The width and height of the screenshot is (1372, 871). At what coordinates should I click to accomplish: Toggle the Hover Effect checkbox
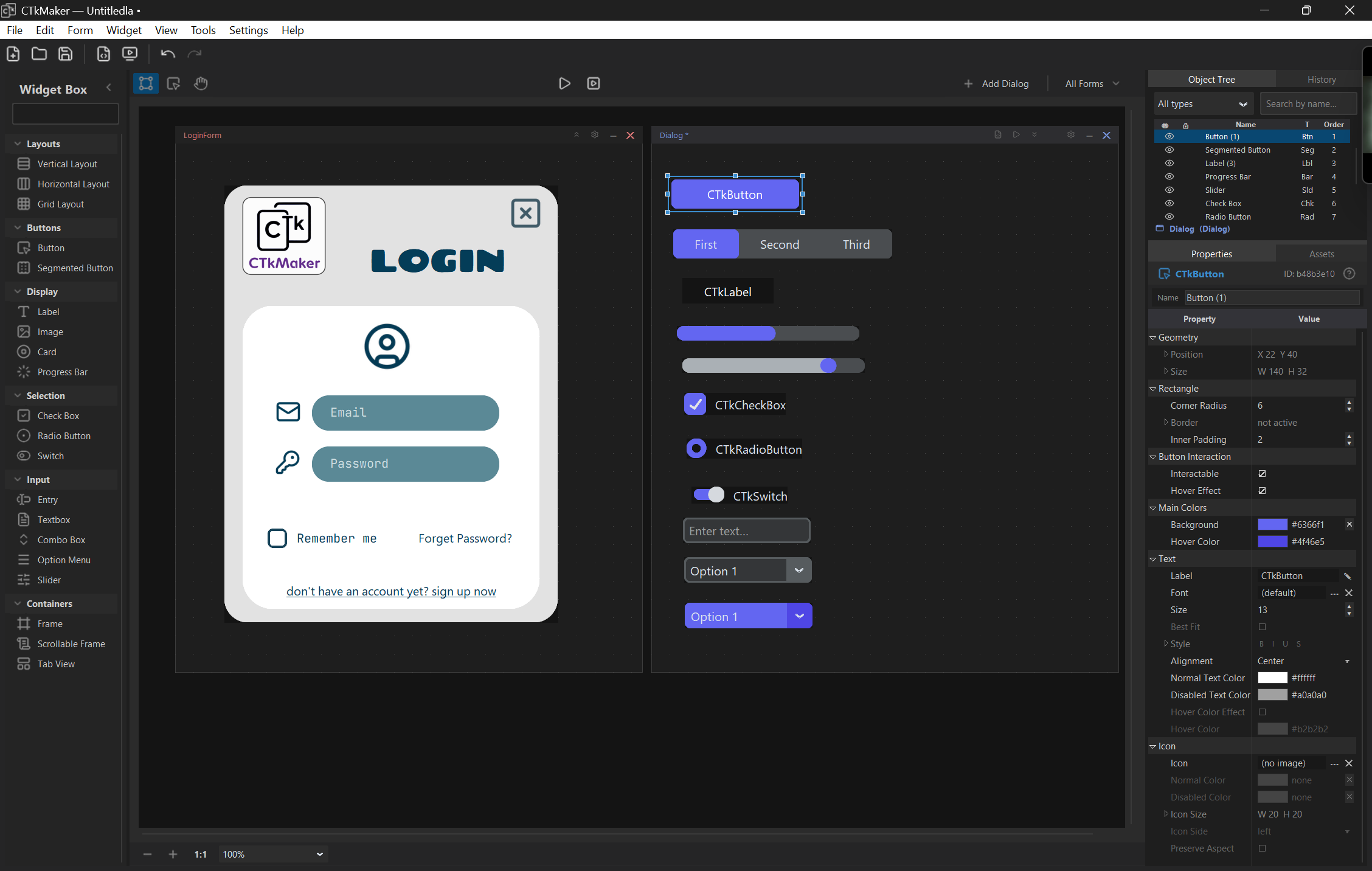[1263, 491]
